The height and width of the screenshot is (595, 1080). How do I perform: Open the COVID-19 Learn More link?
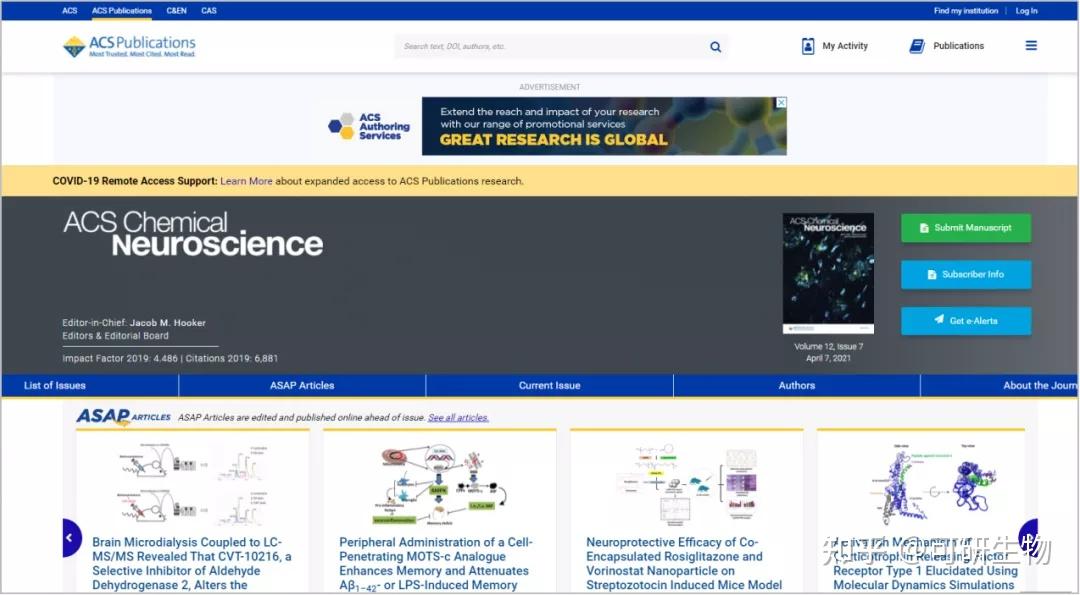coord(245,181)
